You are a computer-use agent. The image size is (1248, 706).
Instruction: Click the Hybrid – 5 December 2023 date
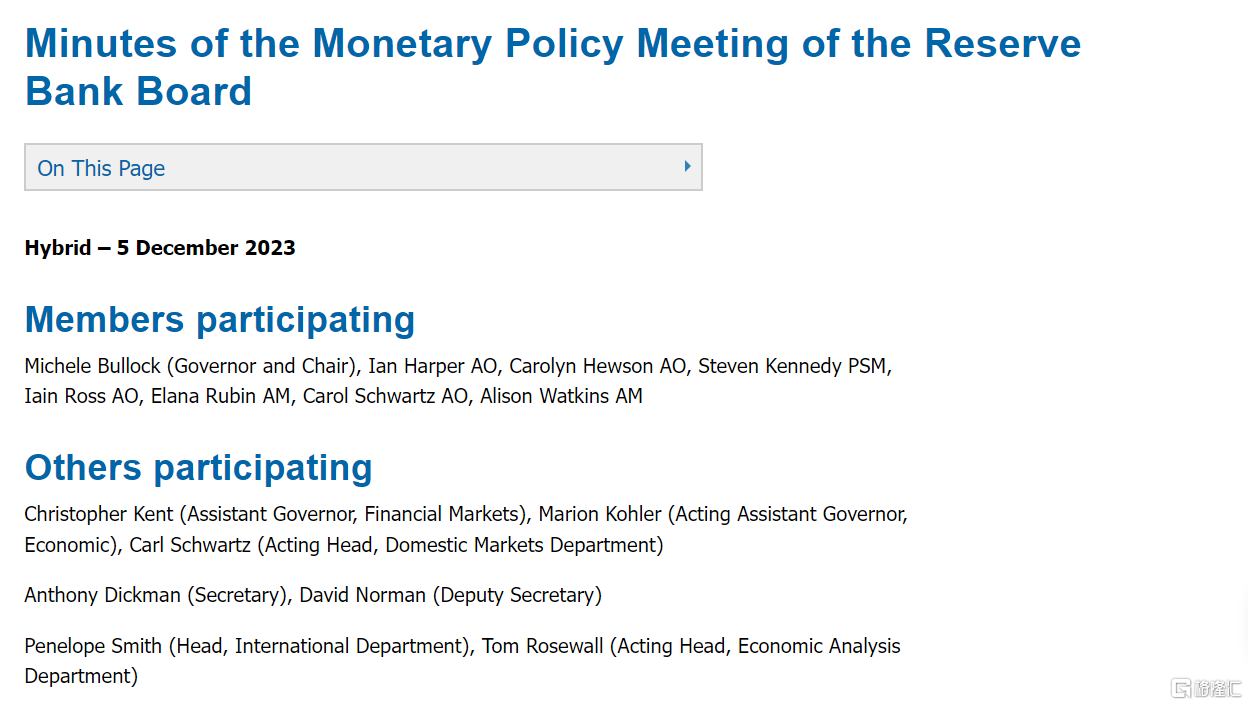coord(160,248)
